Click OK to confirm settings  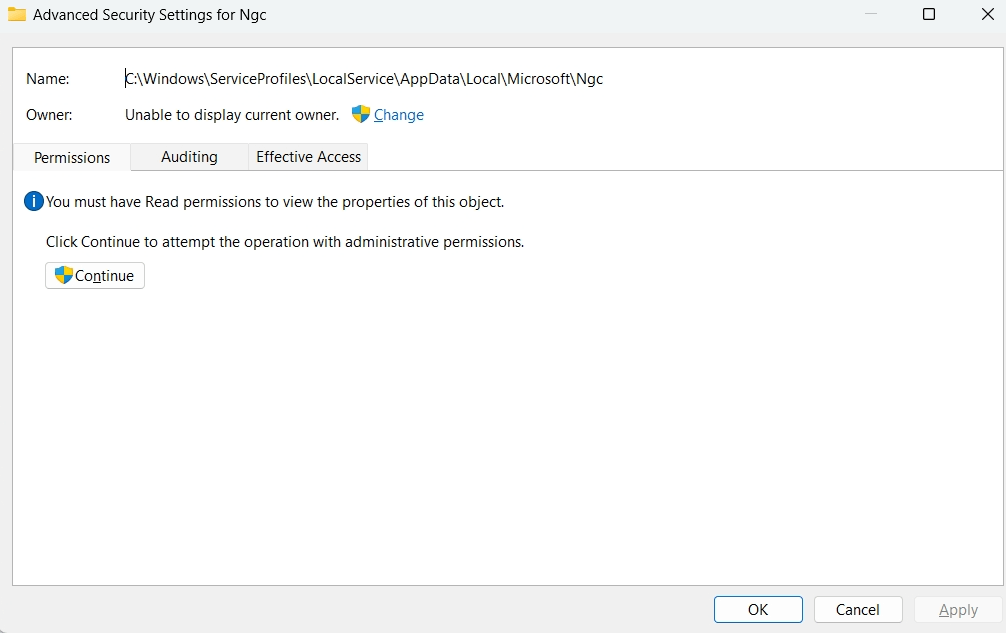[x=758, y=609]
